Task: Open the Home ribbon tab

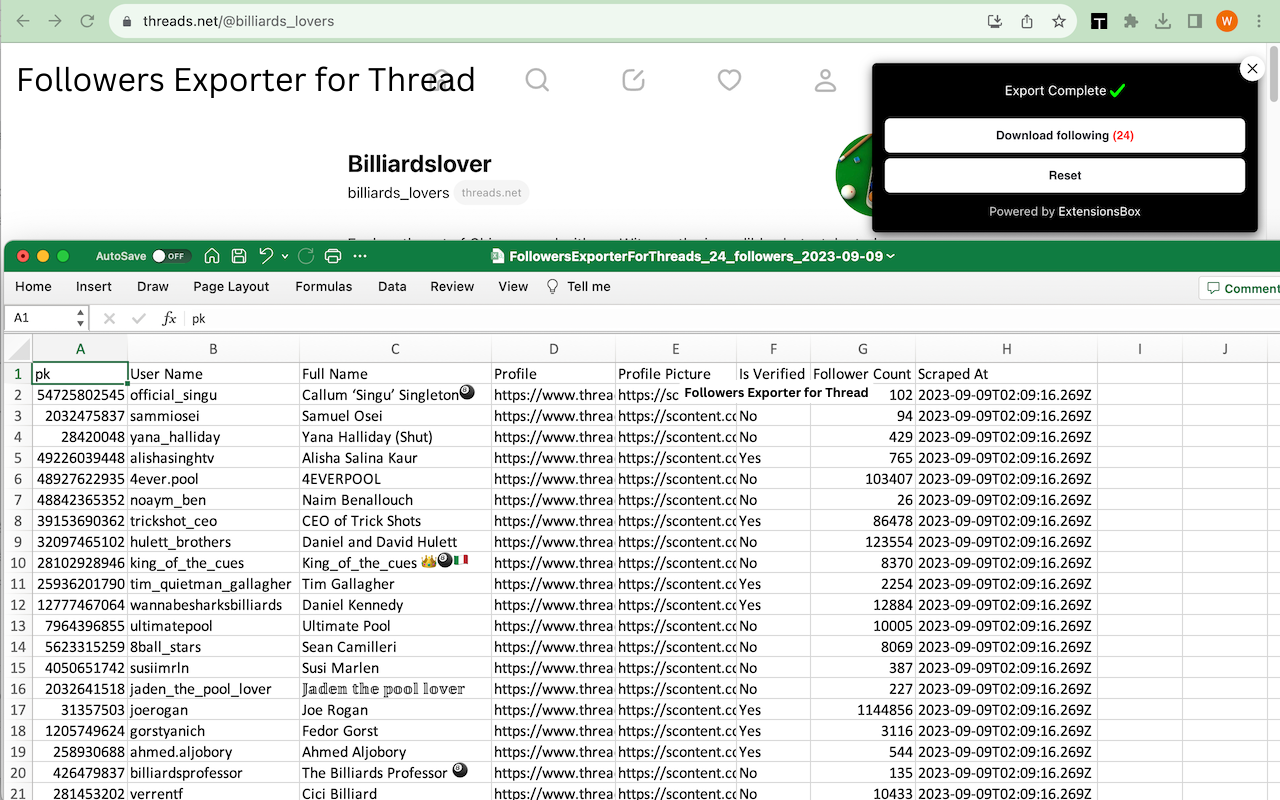Action: 33,286
